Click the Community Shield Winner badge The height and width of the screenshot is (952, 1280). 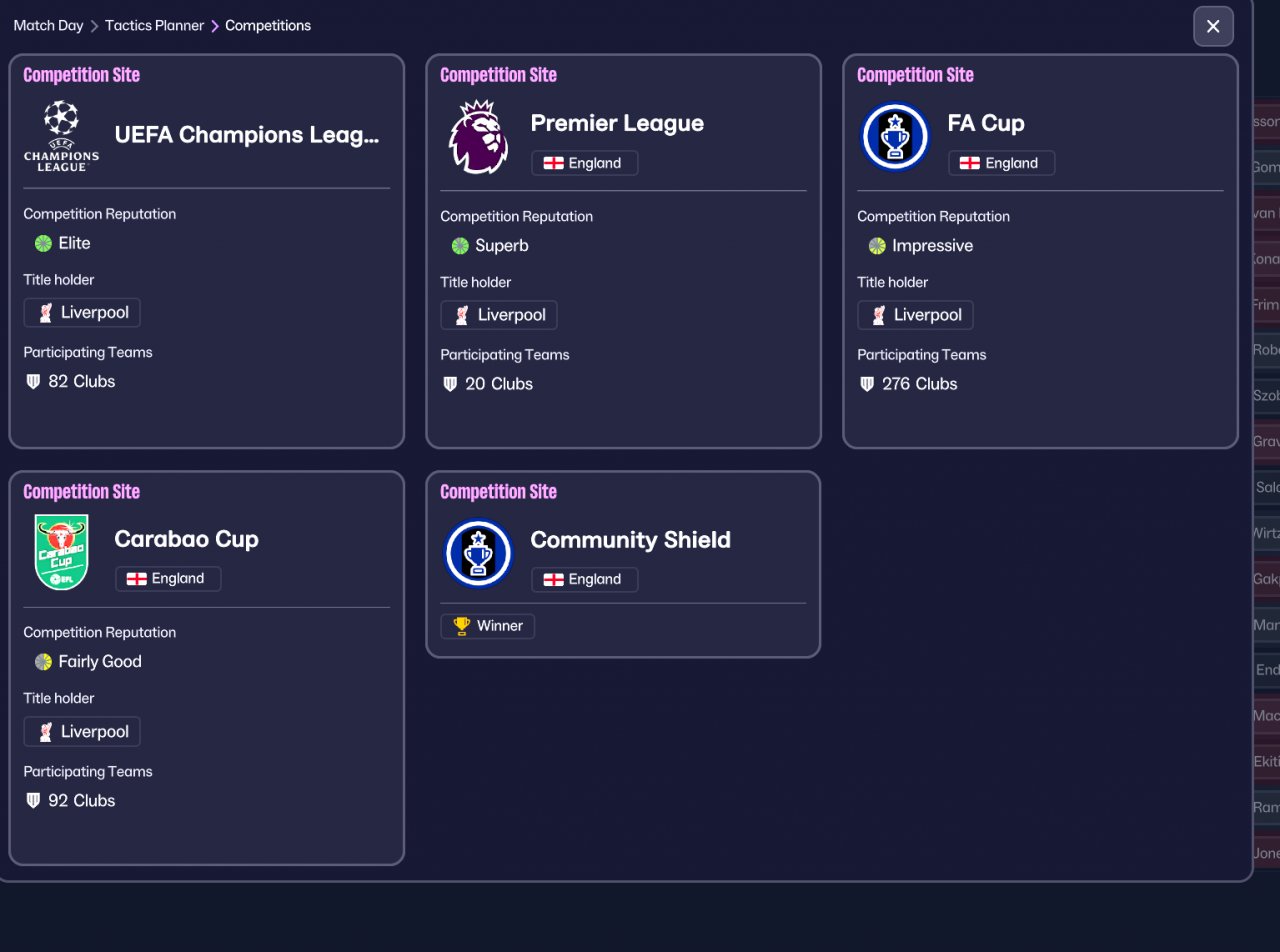pos(488,626)
